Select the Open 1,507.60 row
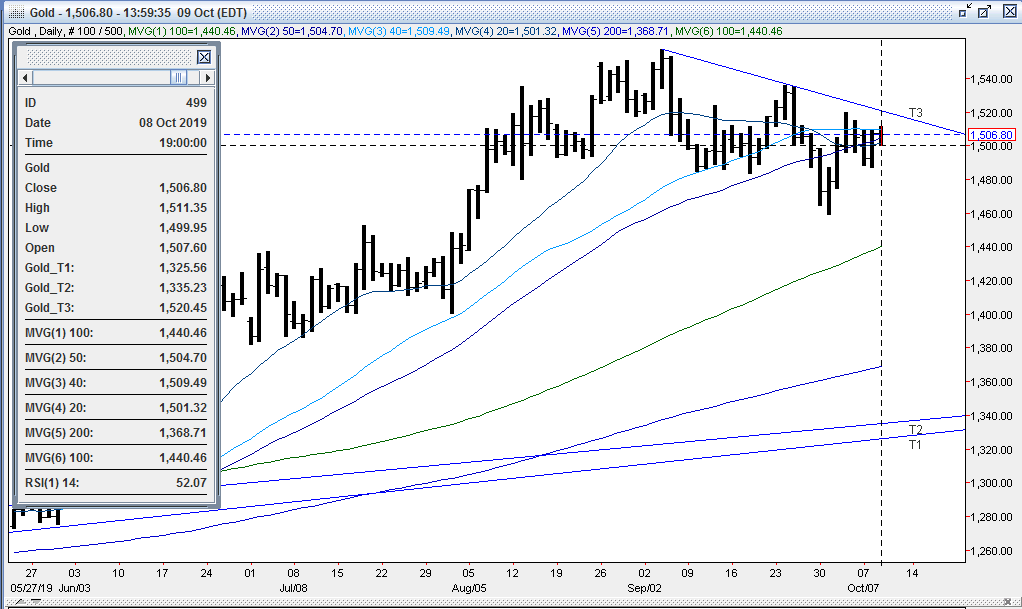This screenshot has width=1022, height=609. (115, 248)
